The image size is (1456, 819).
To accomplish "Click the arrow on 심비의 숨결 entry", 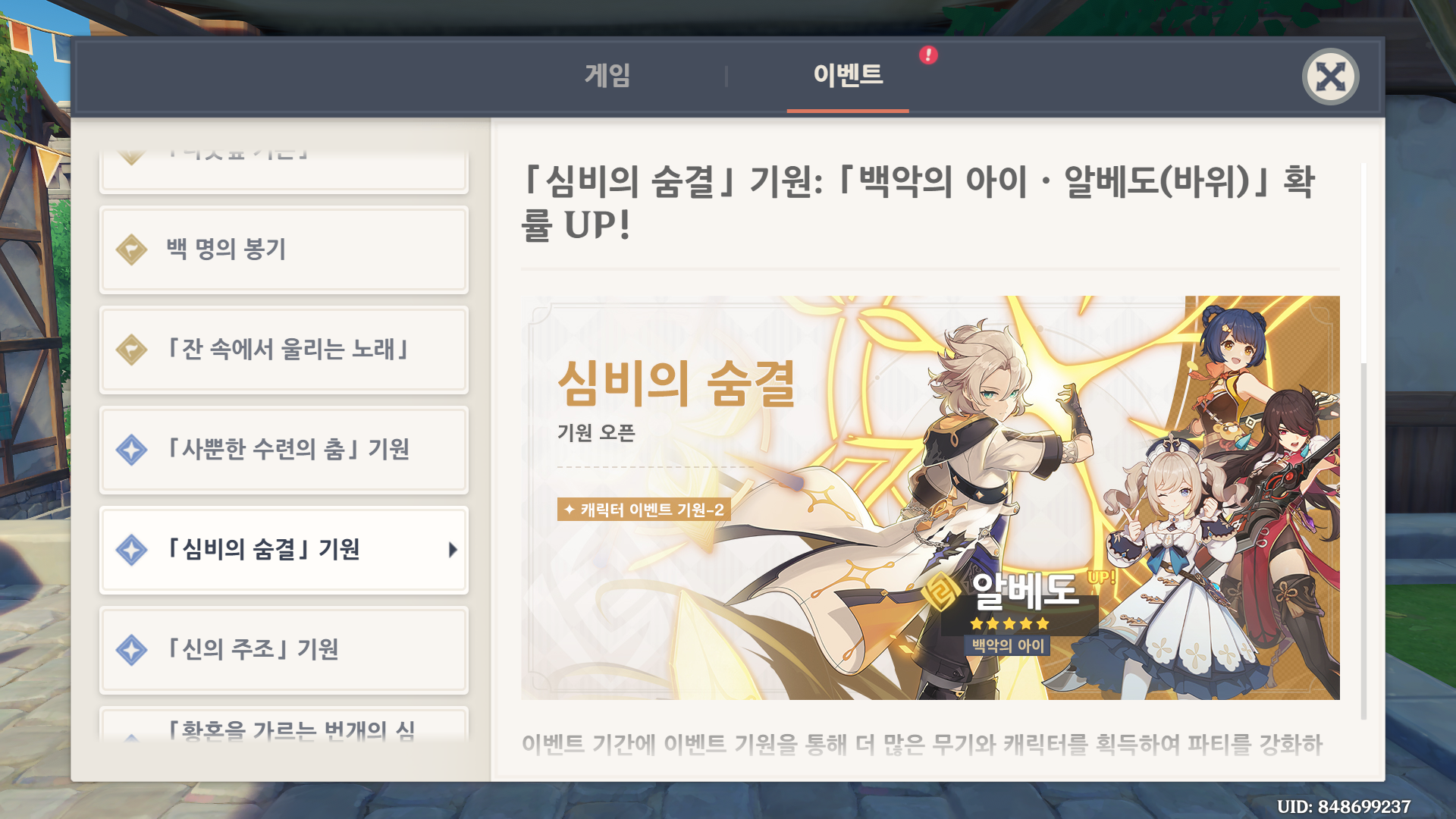I will click(x=453, y=550).
